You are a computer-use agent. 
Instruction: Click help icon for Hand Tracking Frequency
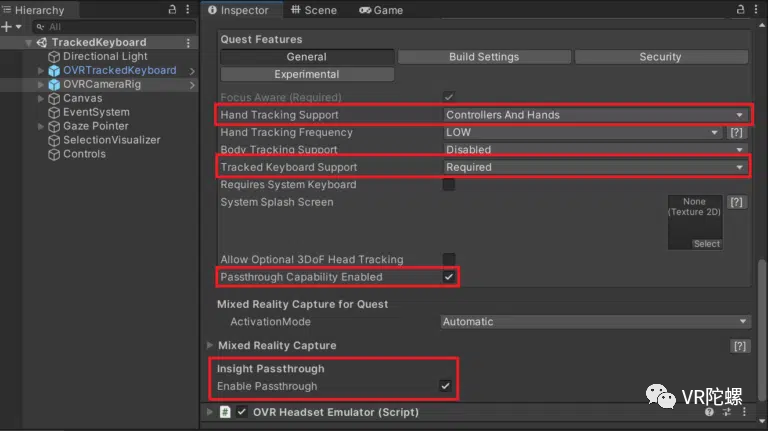736,132
